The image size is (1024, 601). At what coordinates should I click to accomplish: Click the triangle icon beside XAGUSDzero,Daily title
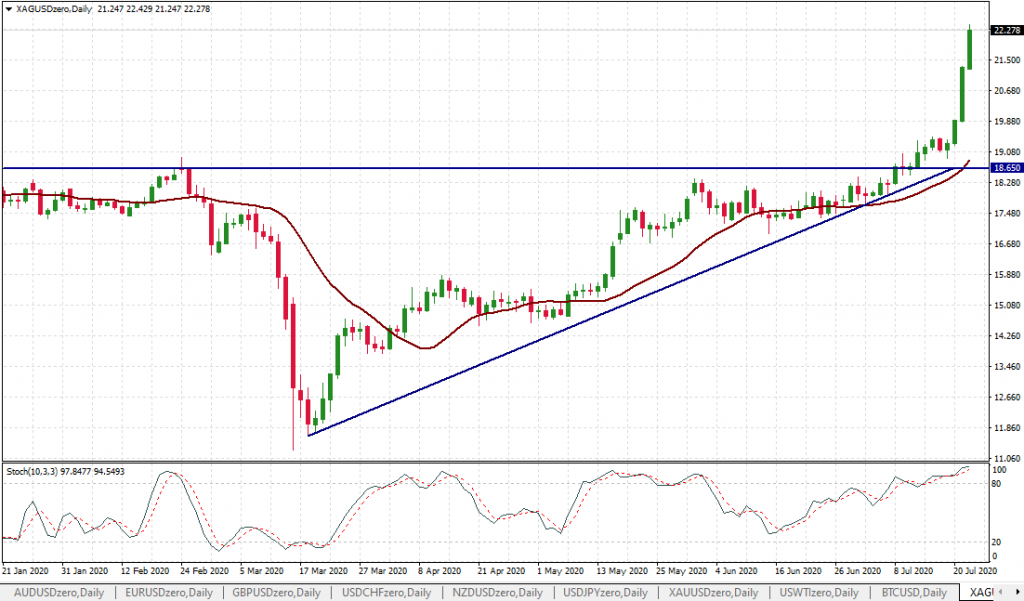click(9, 9)
